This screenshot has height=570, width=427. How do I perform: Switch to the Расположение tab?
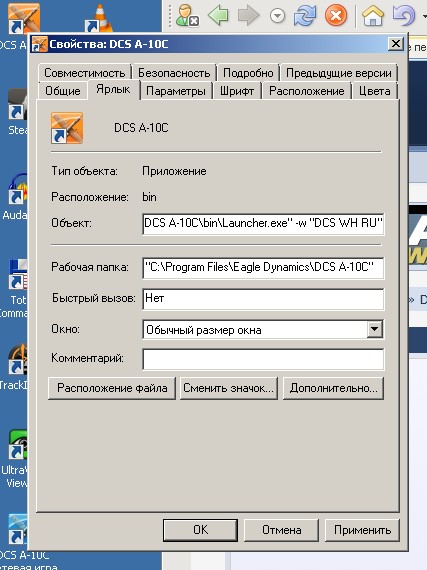307,91
